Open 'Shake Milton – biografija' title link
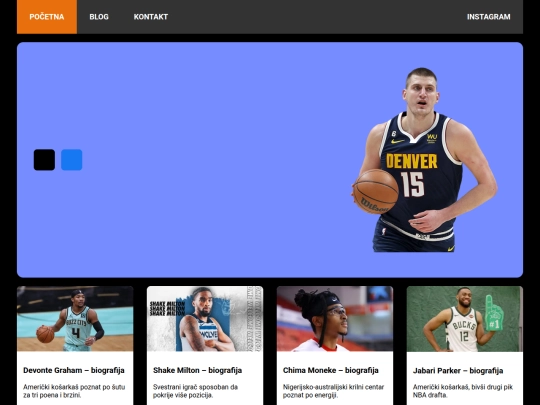This screenshot has width=540, height=405. (x=197, y=371)
